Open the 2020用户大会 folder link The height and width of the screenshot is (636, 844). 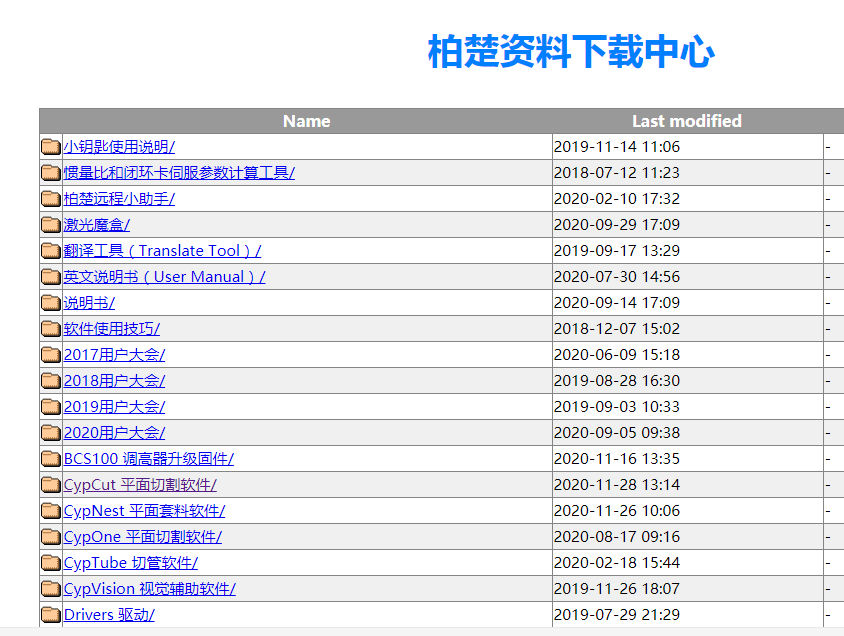pyautogui.click(x=115, y=433)
